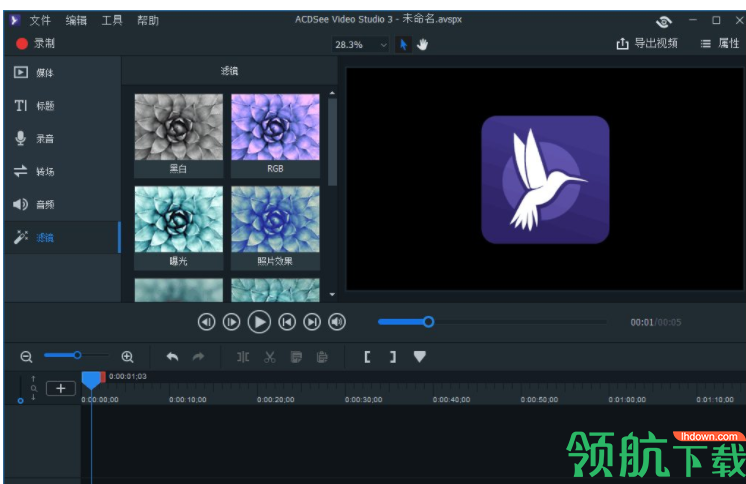Image resolution: width=746 pixels, height=484 pixels.
Task: Click the filter list scrollbar
Action: click(332, 142)
